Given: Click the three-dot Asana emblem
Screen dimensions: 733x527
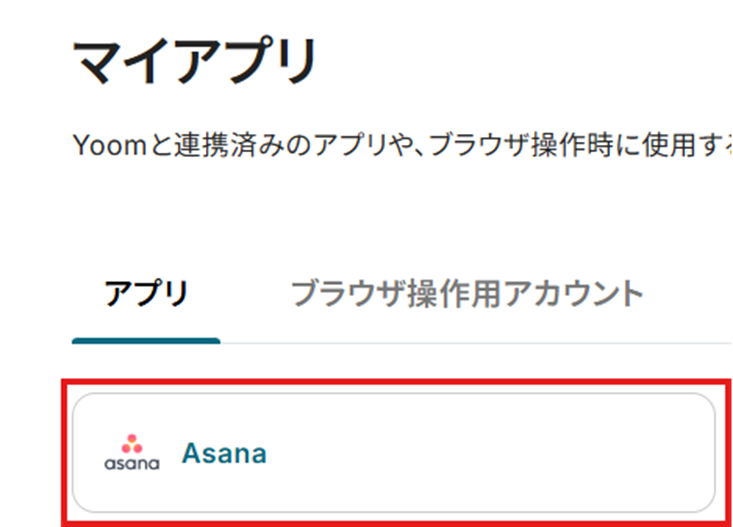Looking at the screenshot, I should [x=131, y=443].
